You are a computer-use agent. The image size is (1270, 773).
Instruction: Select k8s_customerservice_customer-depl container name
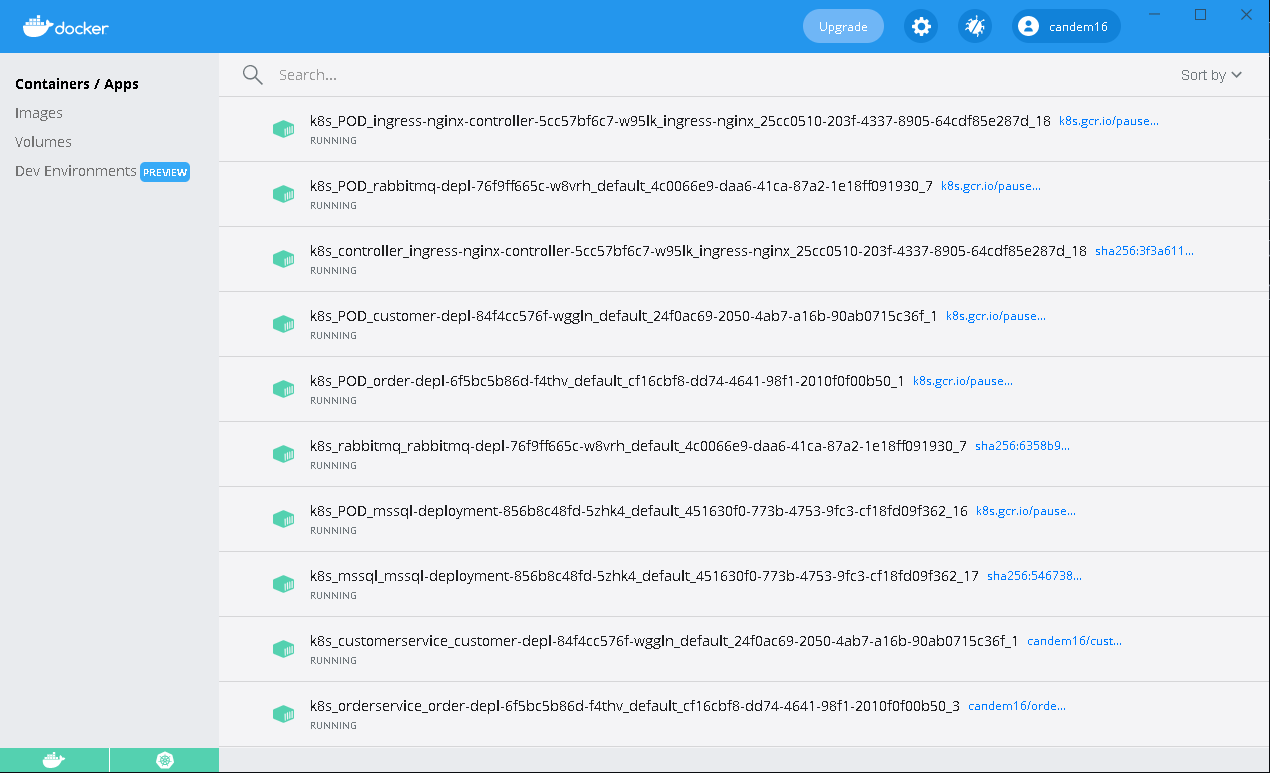[x=664, y=641]
